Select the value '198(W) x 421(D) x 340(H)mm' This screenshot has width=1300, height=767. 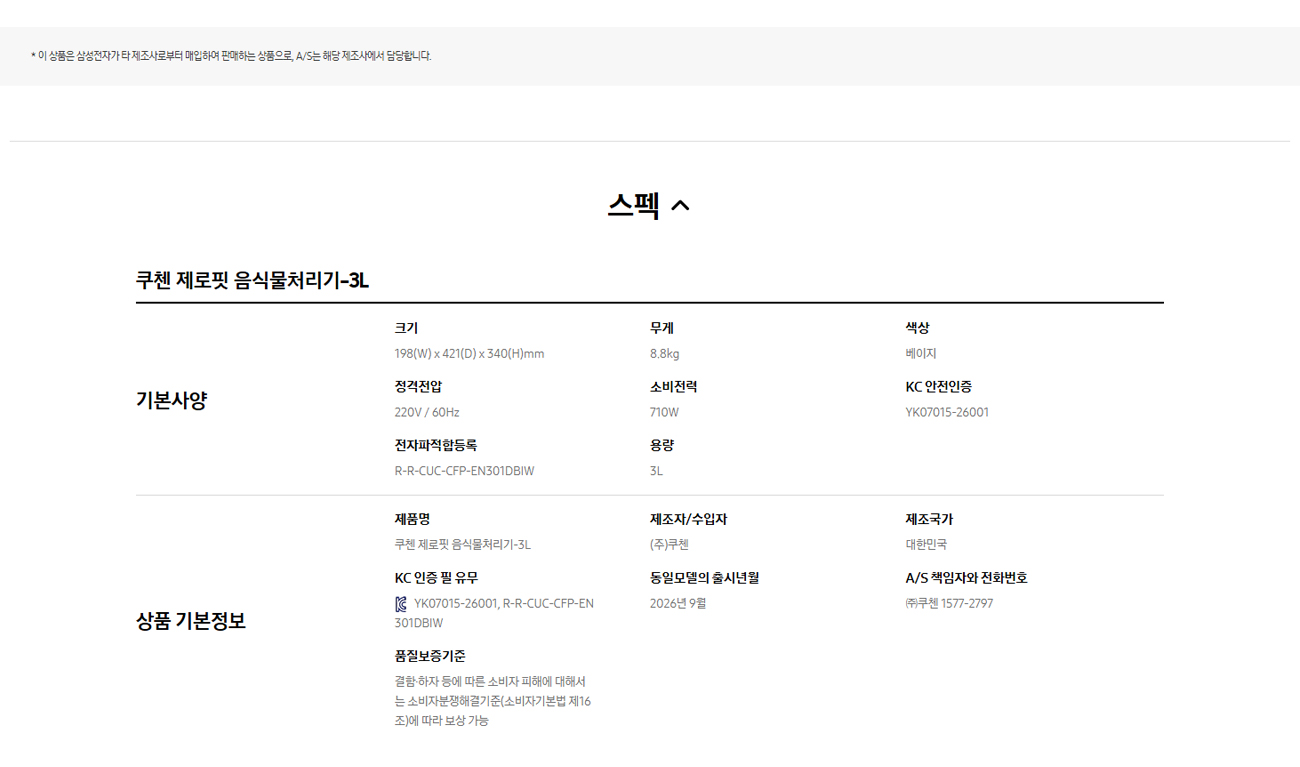point(469,354)
